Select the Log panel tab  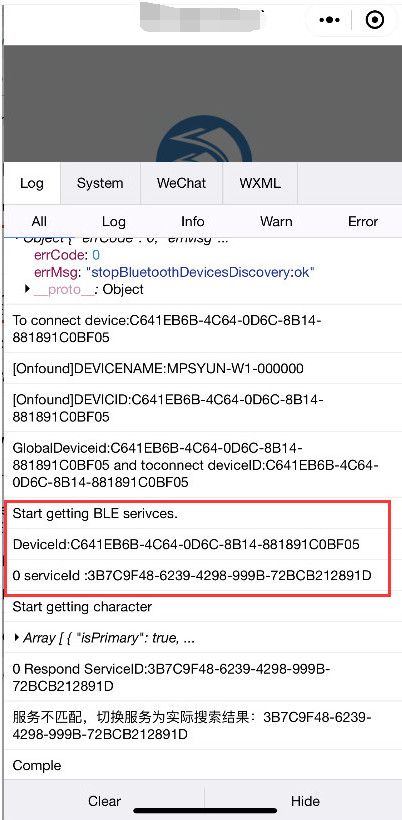tap(32, 183)
